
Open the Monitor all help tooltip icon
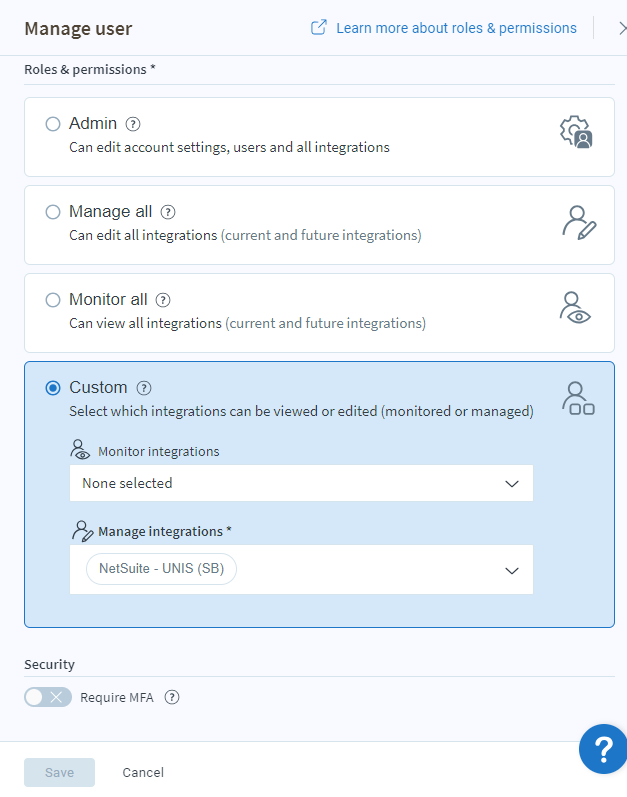click(163, 300)
